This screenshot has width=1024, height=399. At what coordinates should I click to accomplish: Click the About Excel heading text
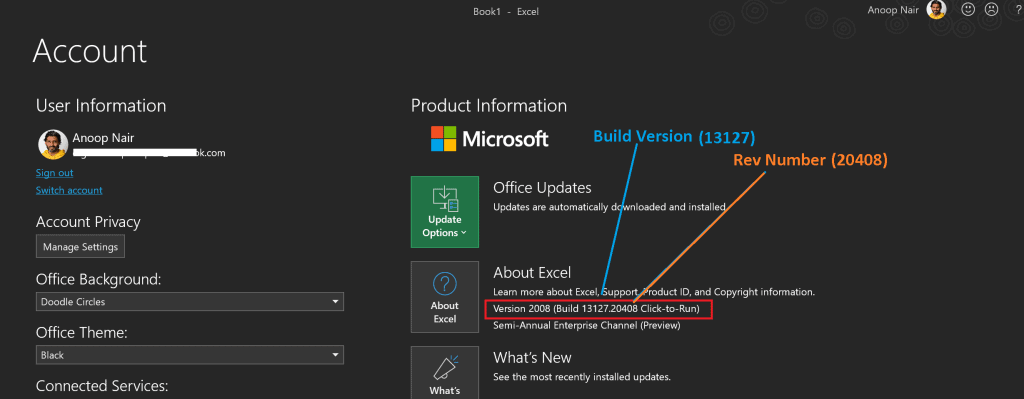(532, 273)
